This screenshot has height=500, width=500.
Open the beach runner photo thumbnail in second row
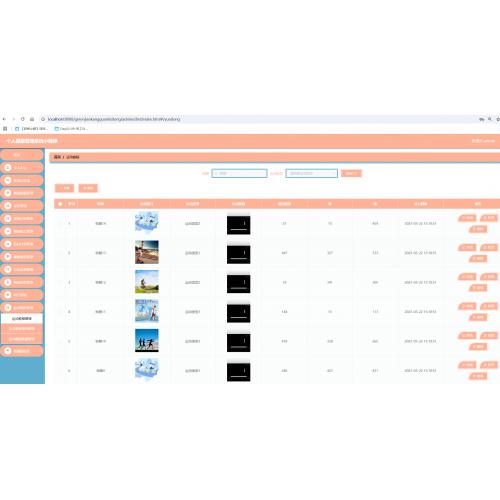coord(147,252)
